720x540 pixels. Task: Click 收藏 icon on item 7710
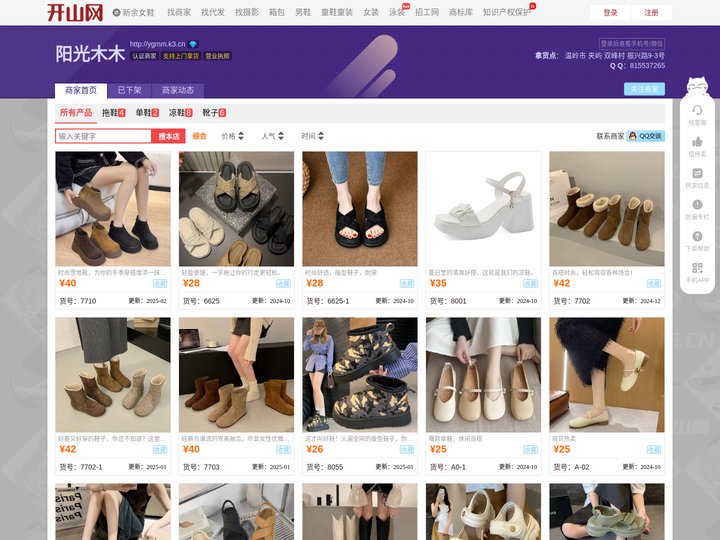pos(160,283)
